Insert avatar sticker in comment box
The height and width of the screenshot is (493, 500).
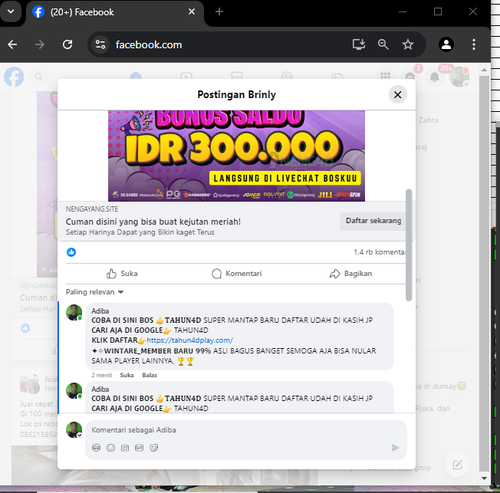coord(96,448)
